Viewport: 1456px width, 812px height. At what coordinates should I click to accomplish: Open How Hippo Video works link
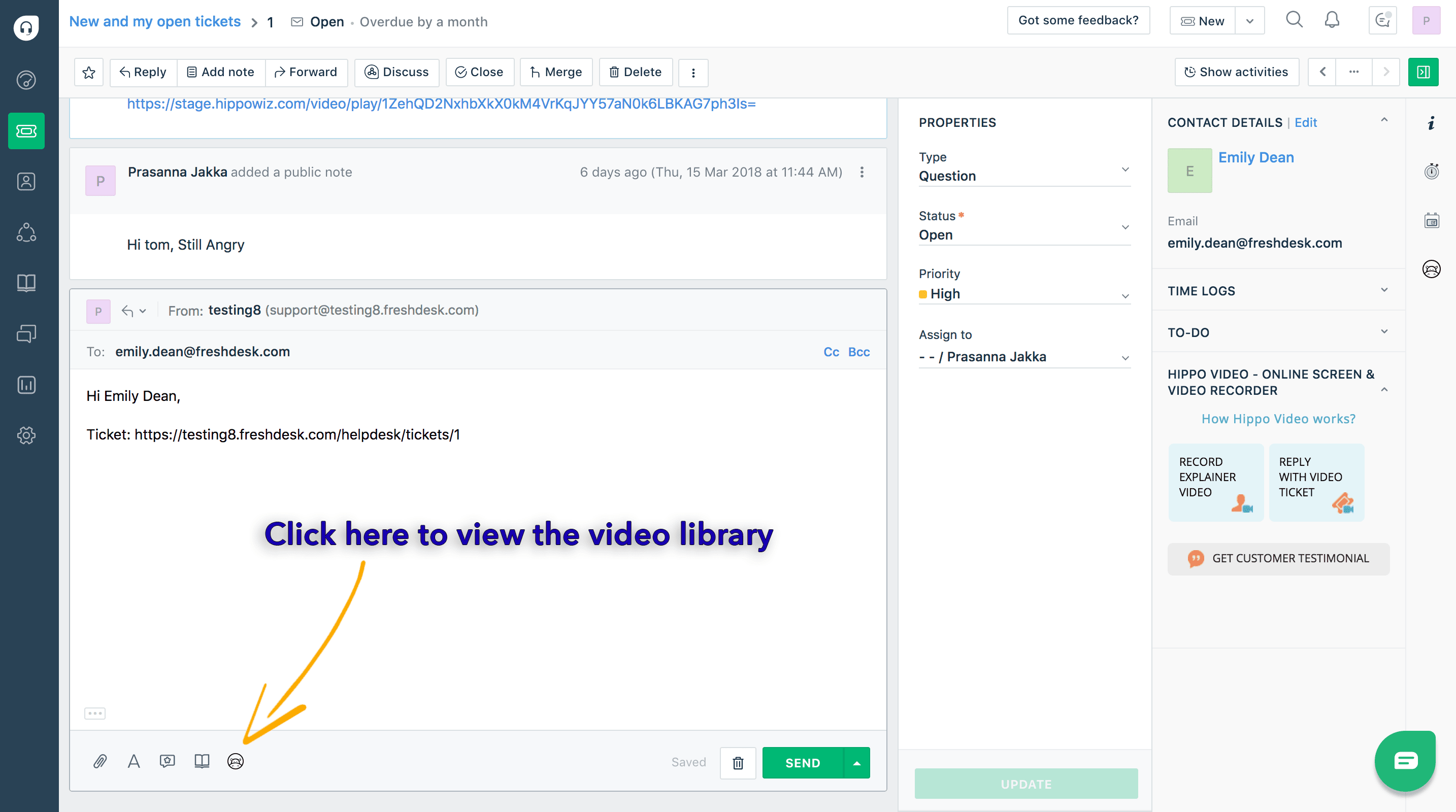[1278, 419]
